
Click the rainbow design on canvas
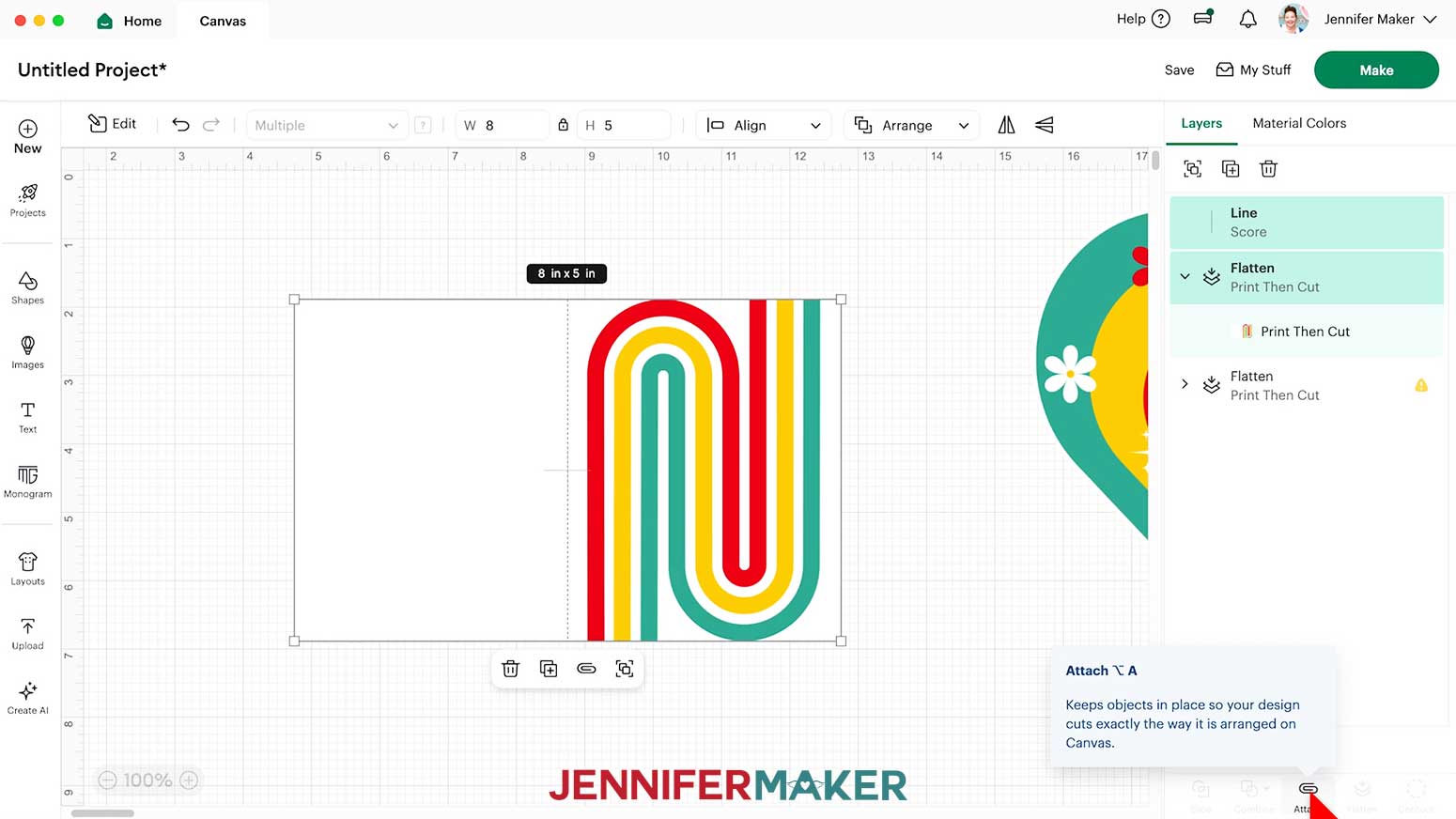tap(705, 470)
